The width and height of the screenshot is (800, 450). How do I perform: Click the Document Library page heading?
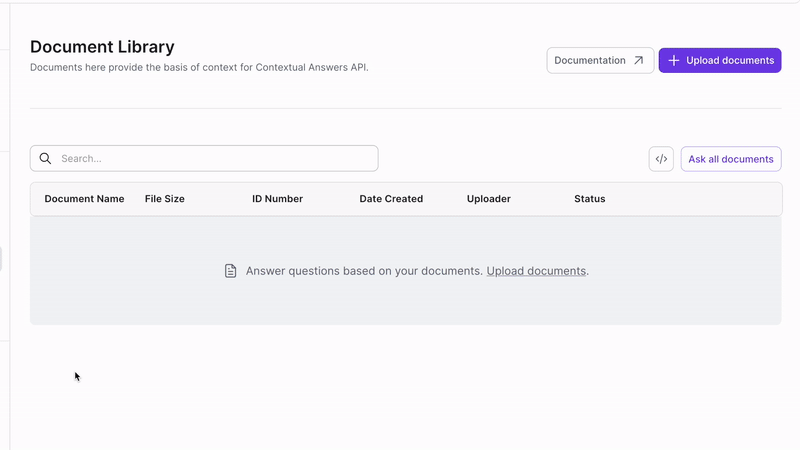click(x=102, y=47)
